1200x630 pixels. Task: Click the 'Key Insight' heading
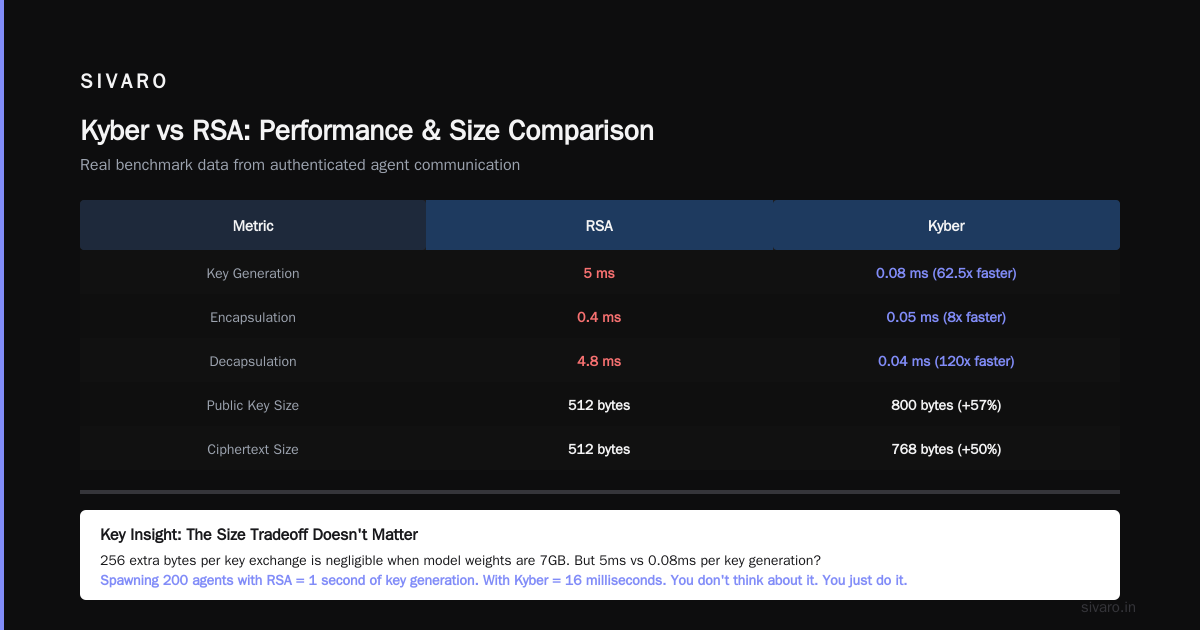259,535
